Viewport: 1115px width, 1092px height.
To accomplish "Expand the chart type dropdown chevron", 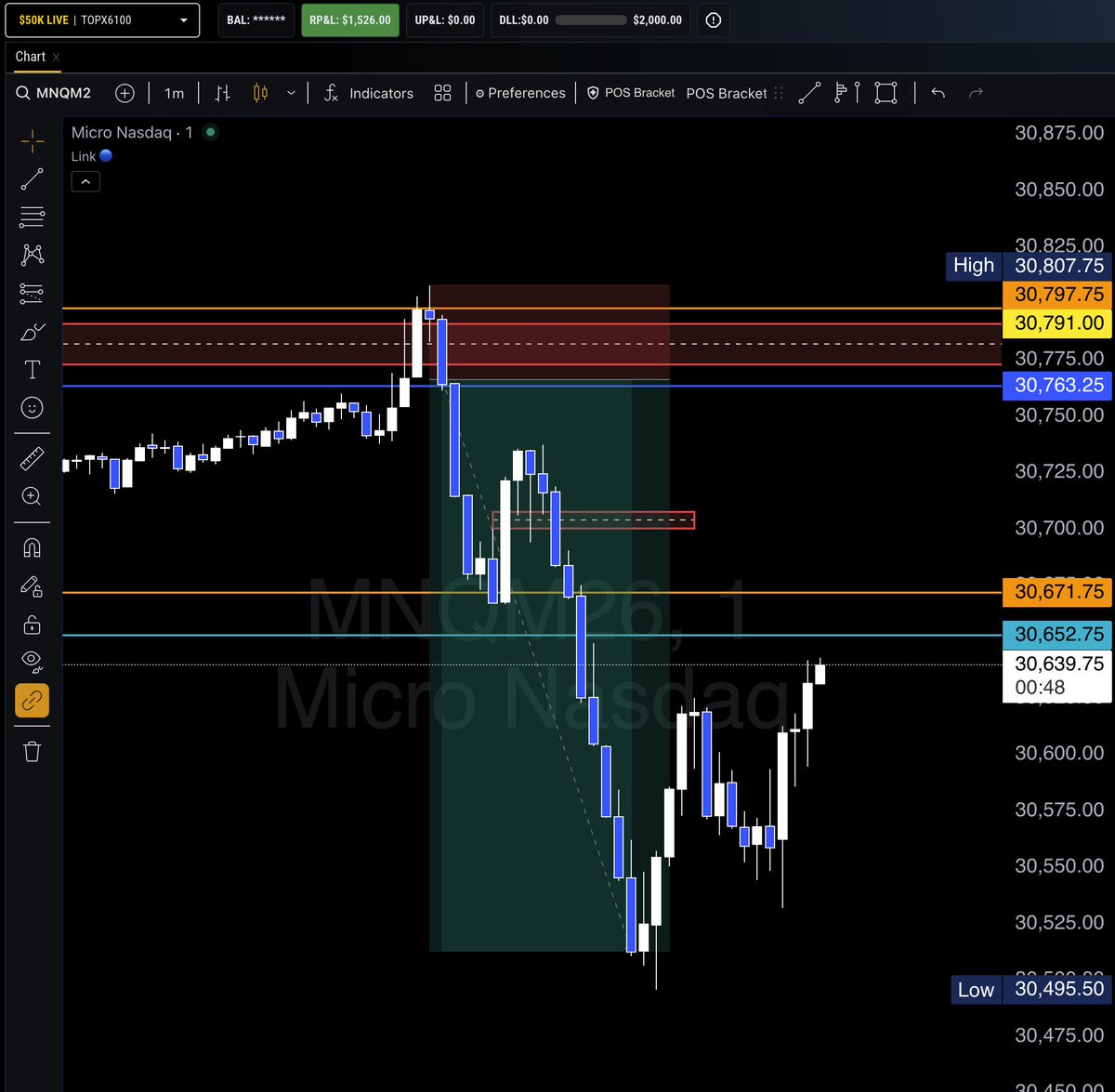I will point(291,93).
